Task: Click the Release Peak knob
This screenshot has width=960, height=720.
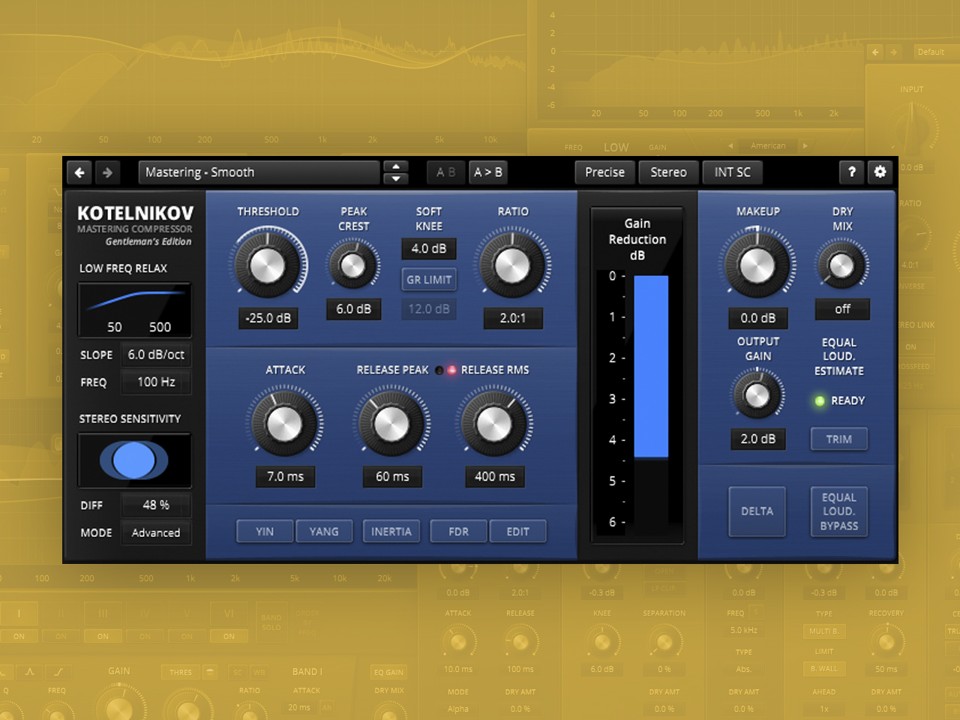Action: pos(392,424)
